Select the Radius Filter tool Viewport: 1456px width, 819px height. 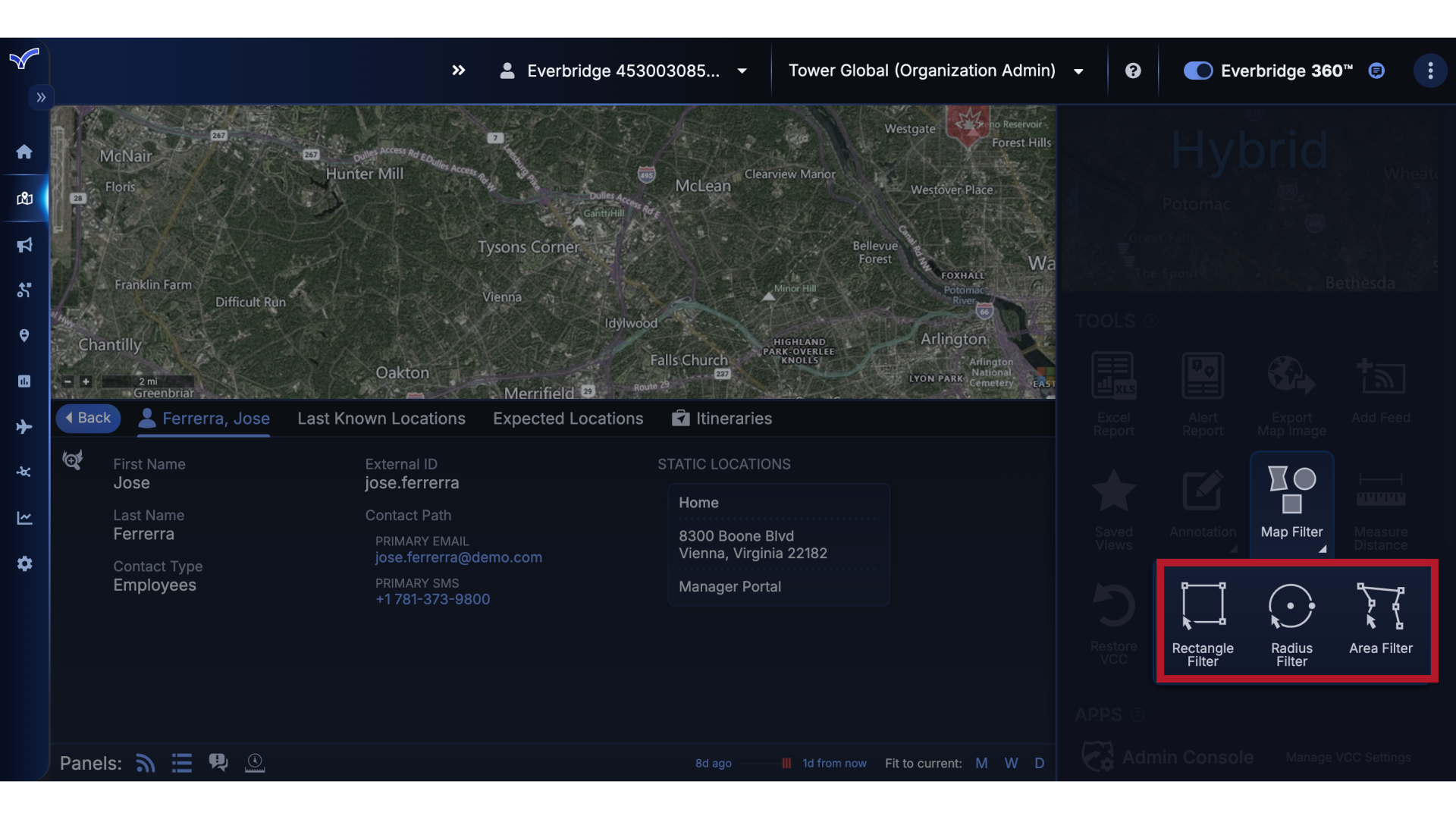[1291, 622]
